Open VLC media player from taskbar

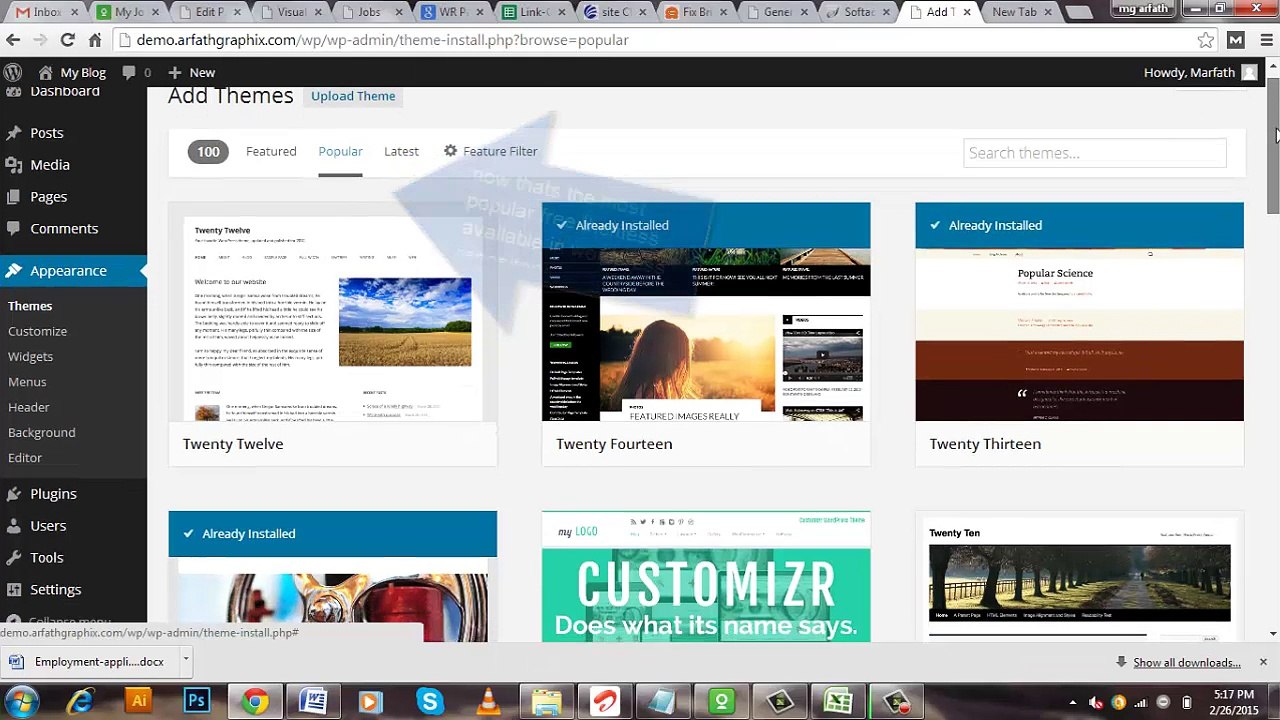tap(488, 702)
